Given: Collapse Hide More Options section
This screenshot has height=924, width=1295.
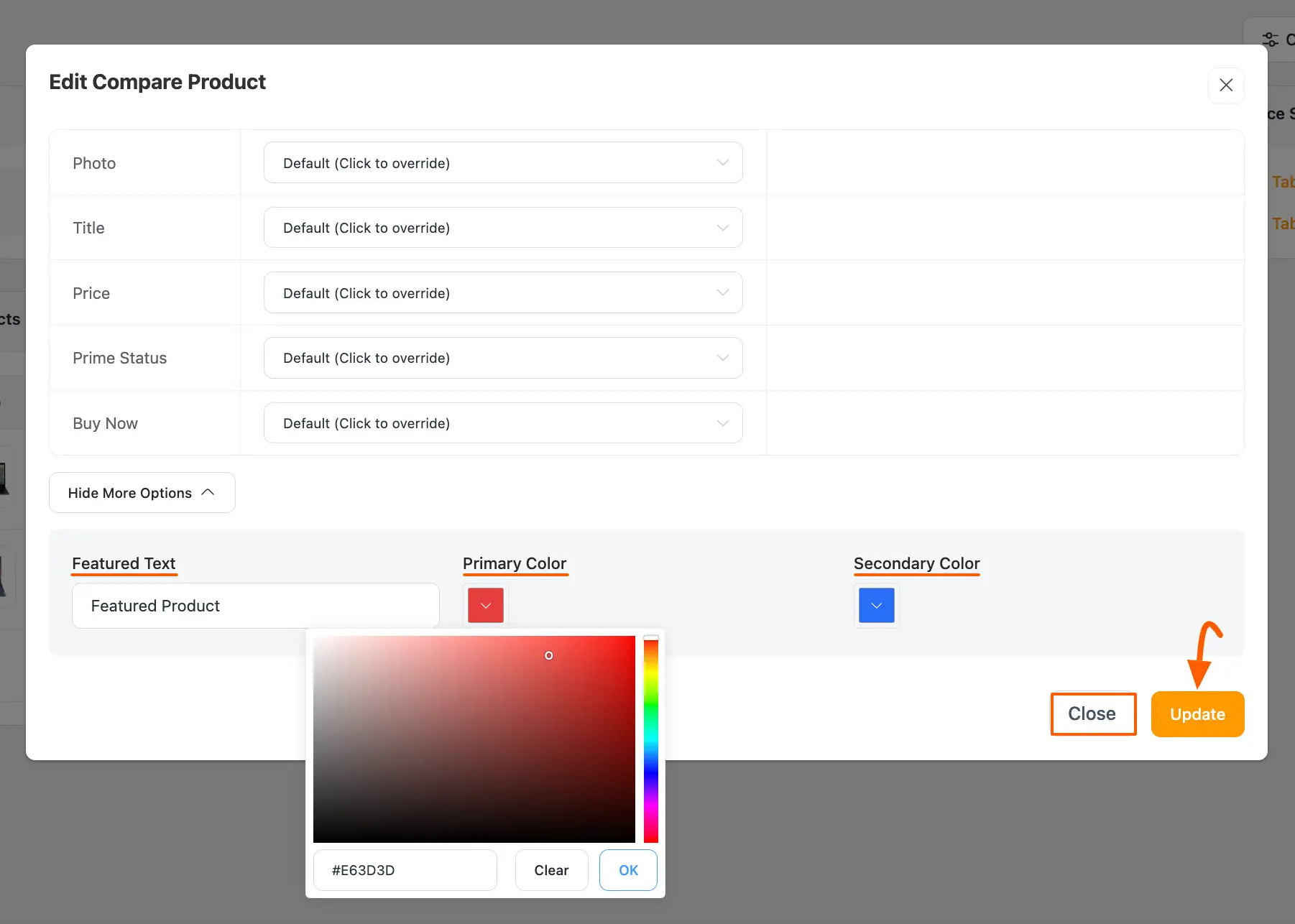Looking at the screenshot, I should click(x=142, y=492).
